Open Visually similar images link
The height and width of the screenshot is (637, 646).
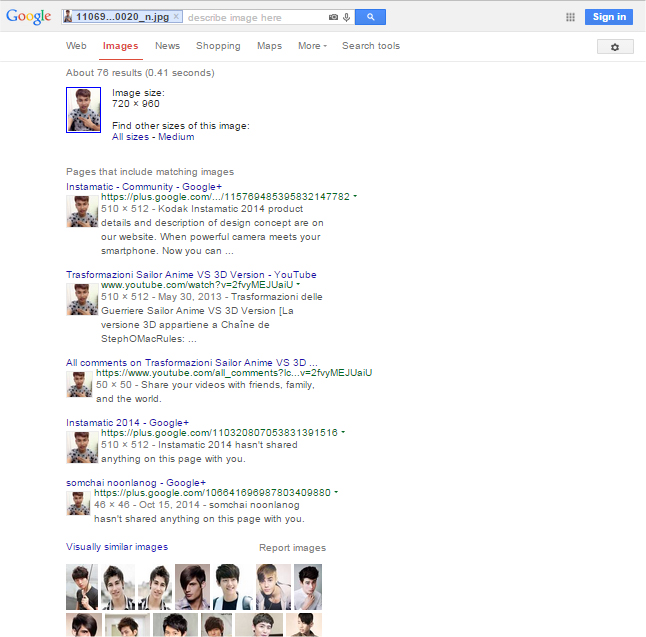(117, 547)
